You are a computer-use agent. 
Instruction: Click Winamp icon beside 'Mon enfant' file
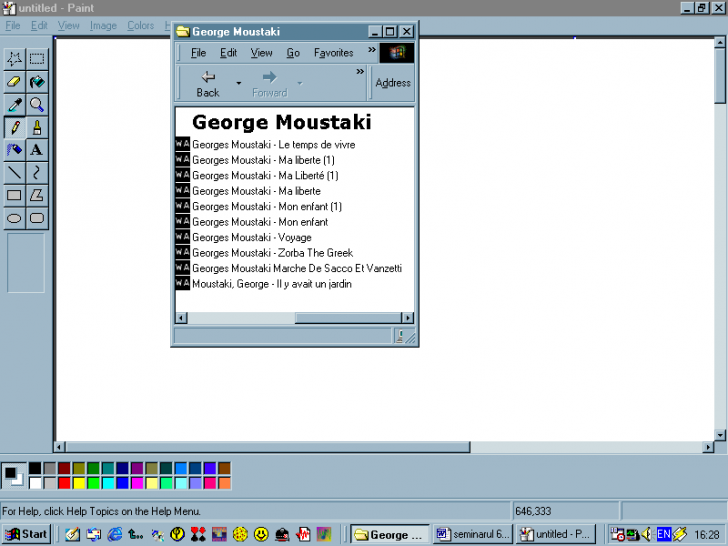[x=182, y=221]
